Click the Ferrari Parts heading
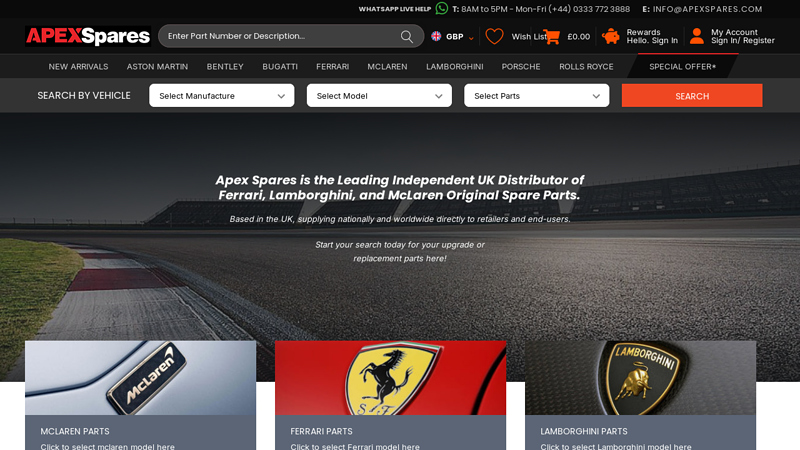800x450 pixels. click(321, 431)
